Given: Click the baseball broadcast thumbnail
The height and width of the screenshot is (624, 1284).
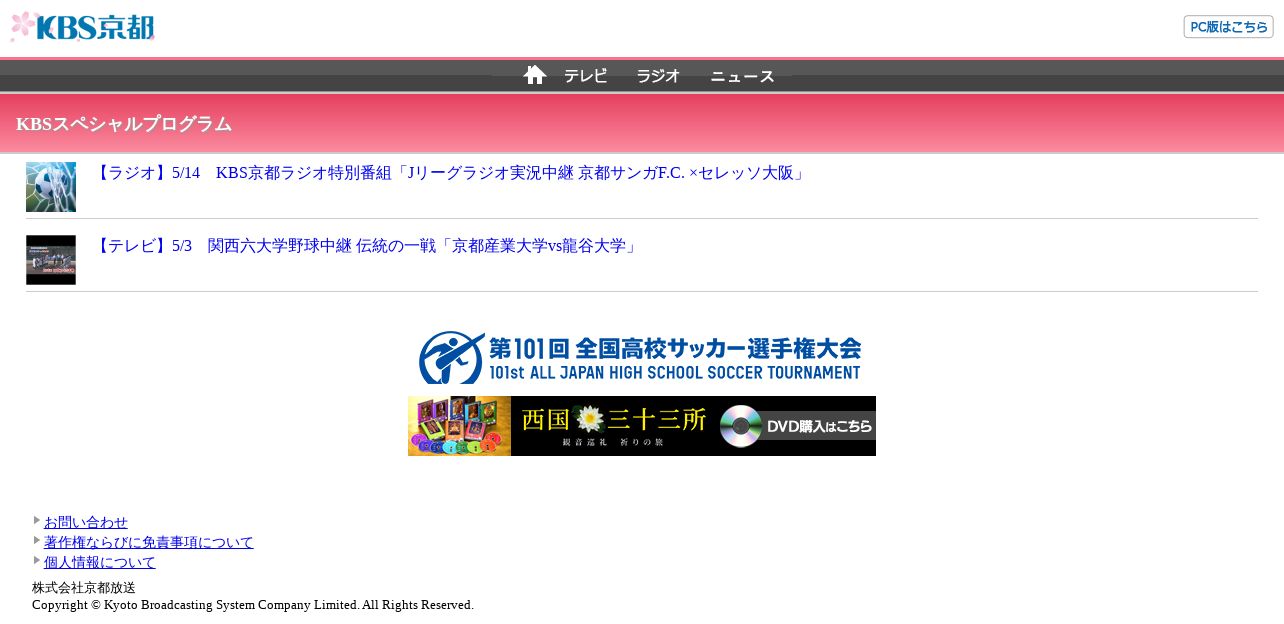Looking at the screenshot, I should (x=51, y=260).
